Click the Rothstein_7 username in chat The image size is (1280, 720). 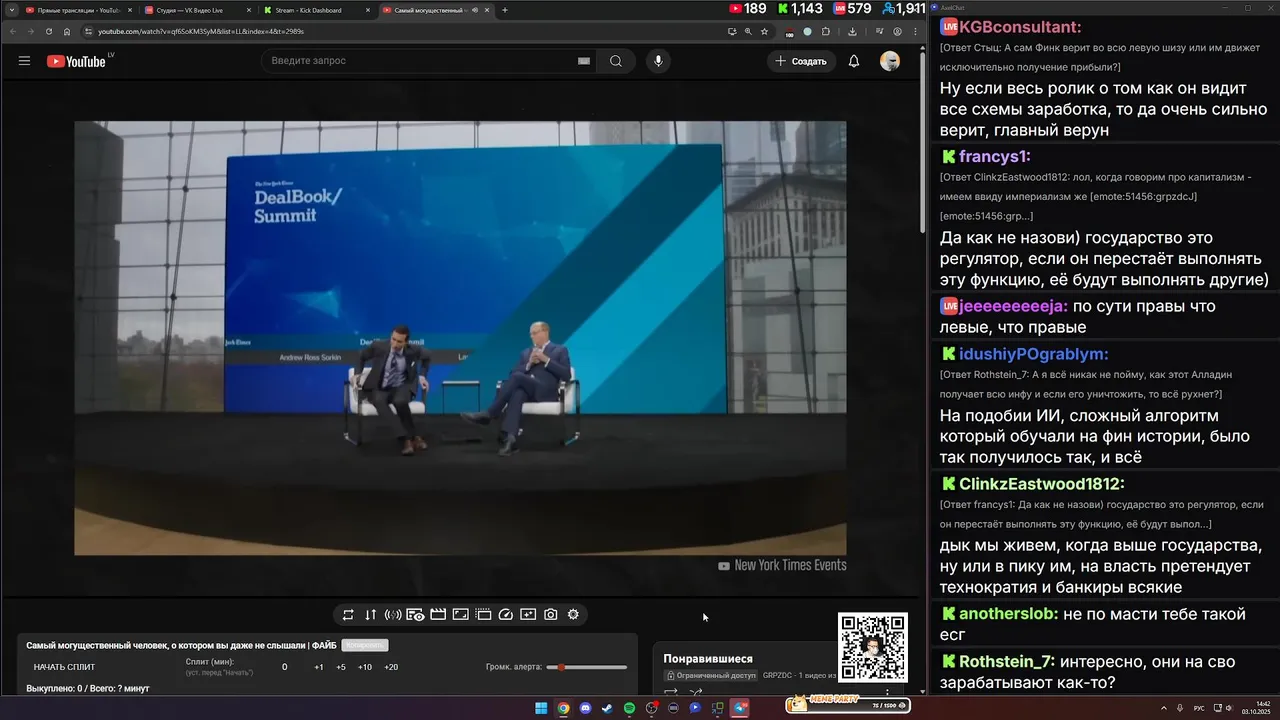(1007, 661)
